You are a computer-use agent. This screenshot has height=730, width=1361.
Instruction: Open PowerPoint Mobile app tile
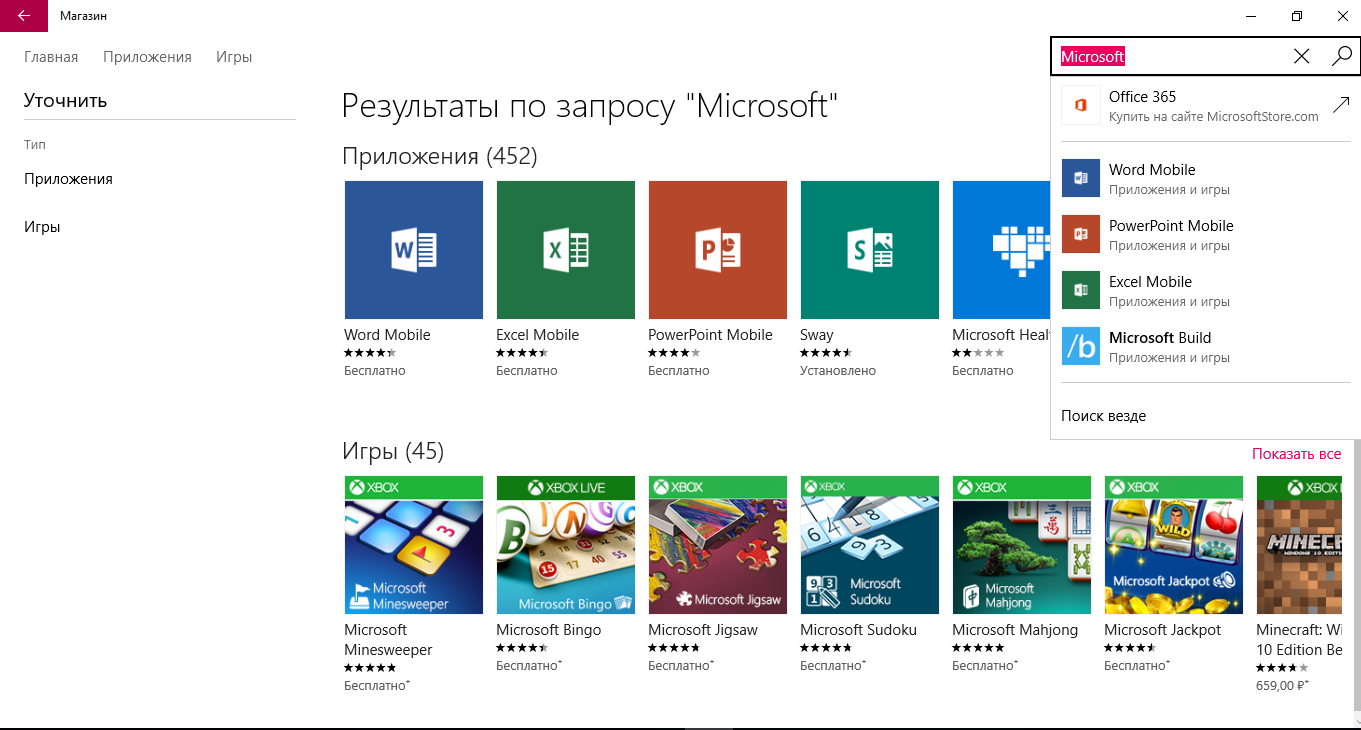pyautogui.click(x=718, y=250)
